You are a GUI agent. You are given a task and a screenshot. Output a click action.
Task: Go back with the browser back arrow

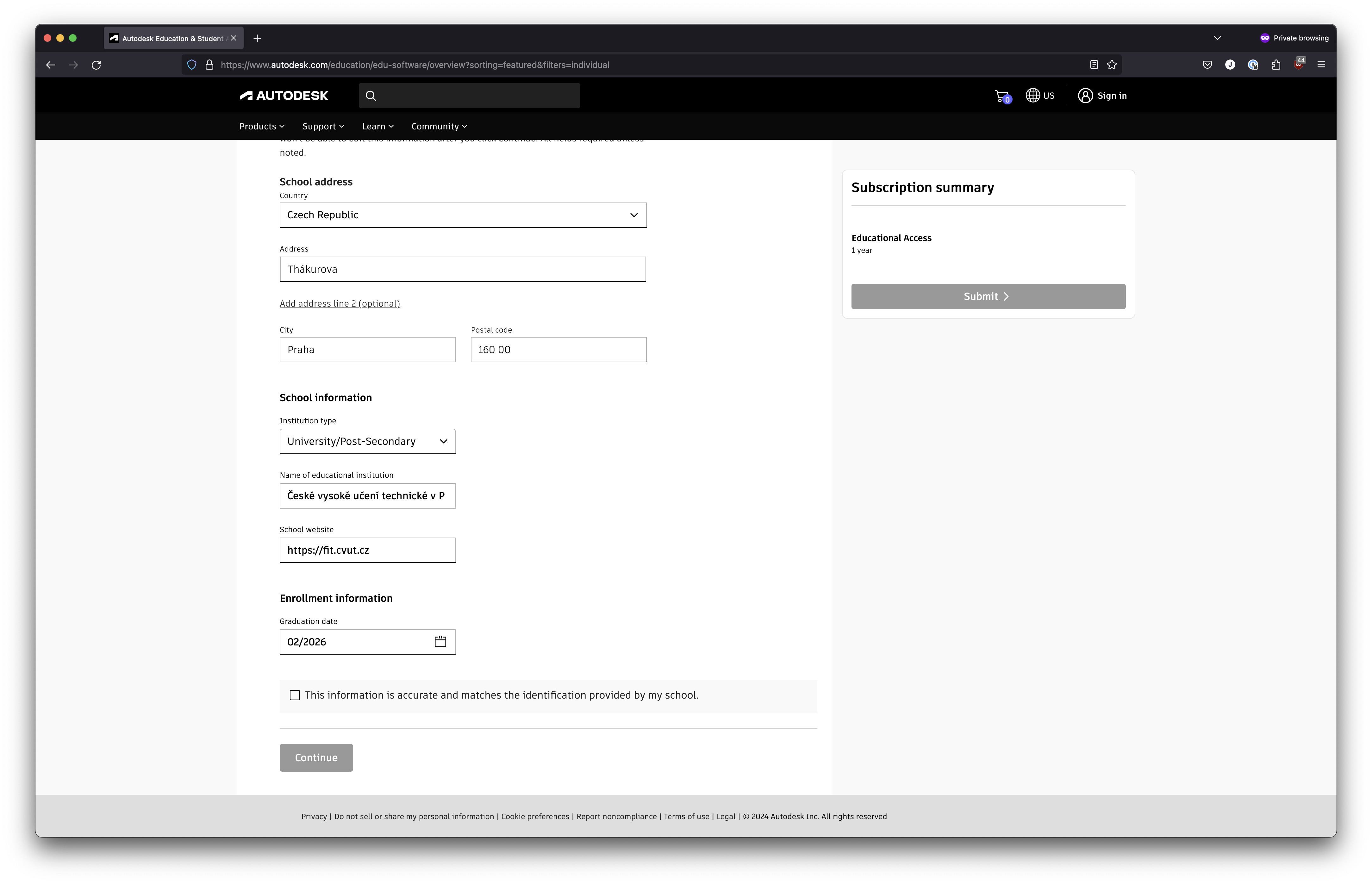point(51,65)
